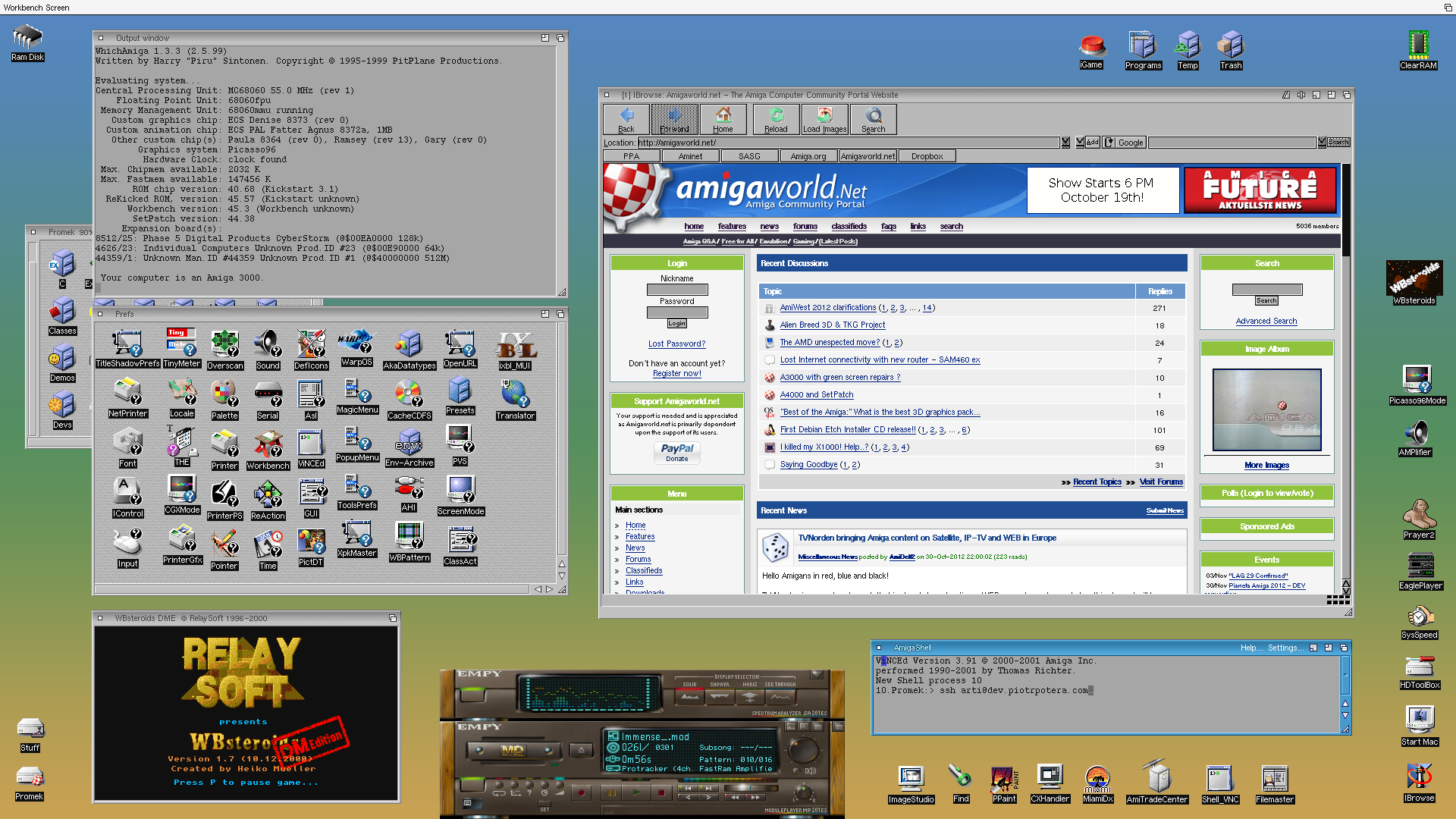Image resolution: width=1456 pixels, height=819 pixels.
Task: Go back in IBrowse
Action: [x=626, y=119]
